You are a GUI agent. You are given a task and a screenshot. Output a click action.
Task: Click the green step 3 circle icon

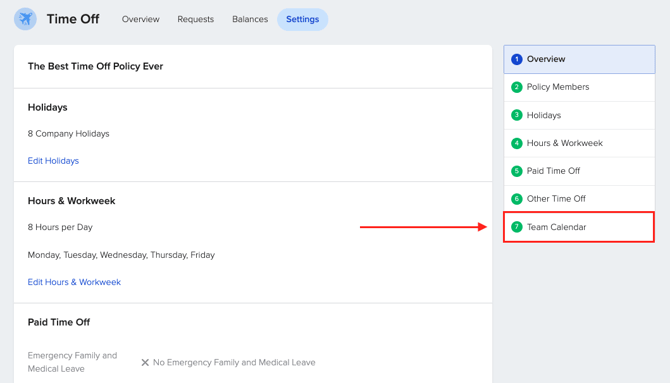pyautogui.click(x=517, y=115)
